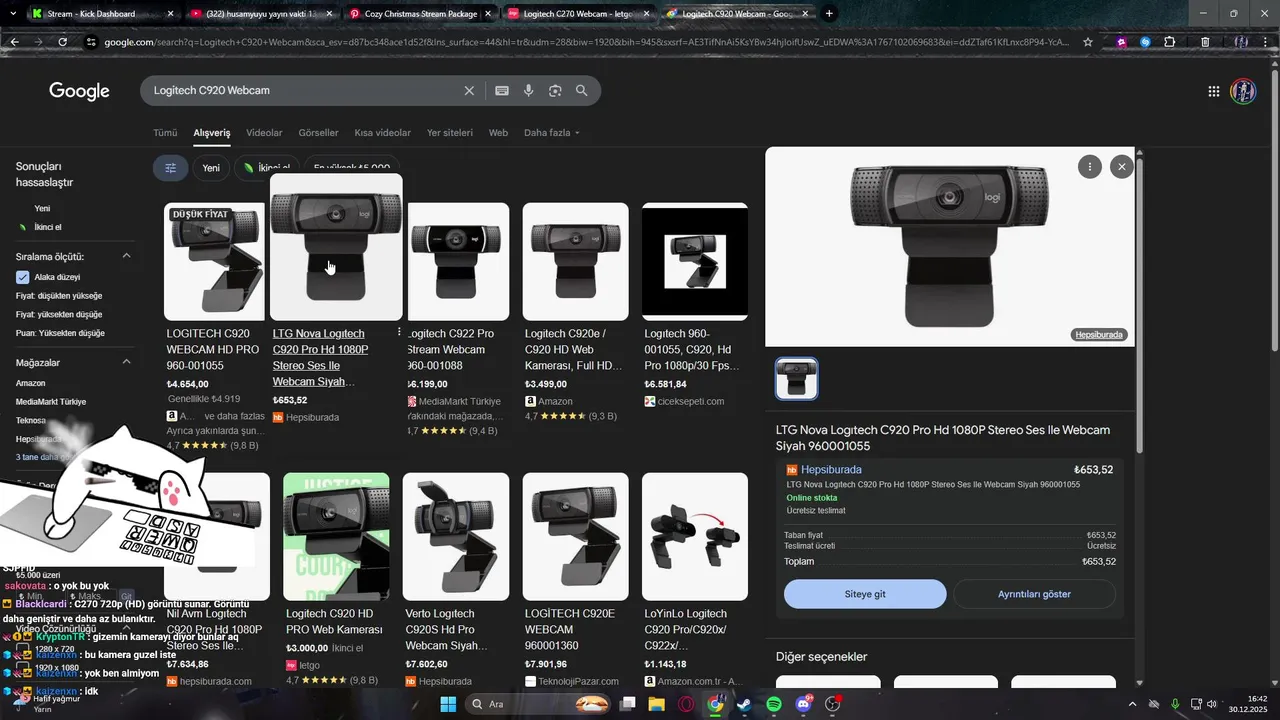Image resolution: width=1280 pixels, height=720 pixels.
Task: Sort by Fiyat: yüksekten düşüğe
Action: 59,314
